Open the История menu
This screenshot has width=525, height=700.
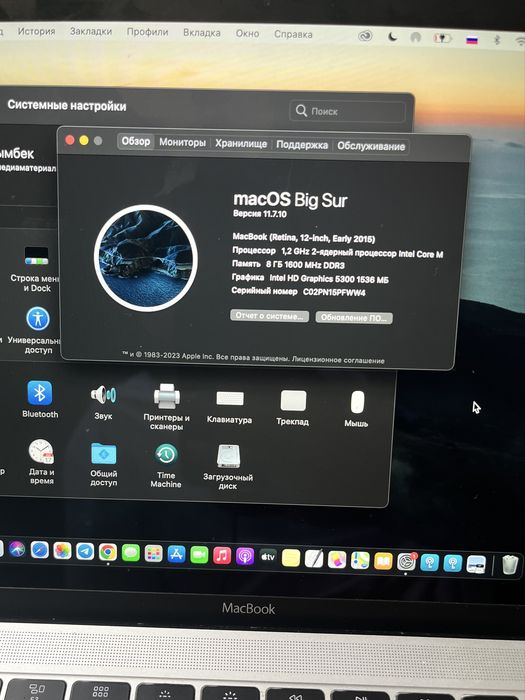[x=37, y=31]
